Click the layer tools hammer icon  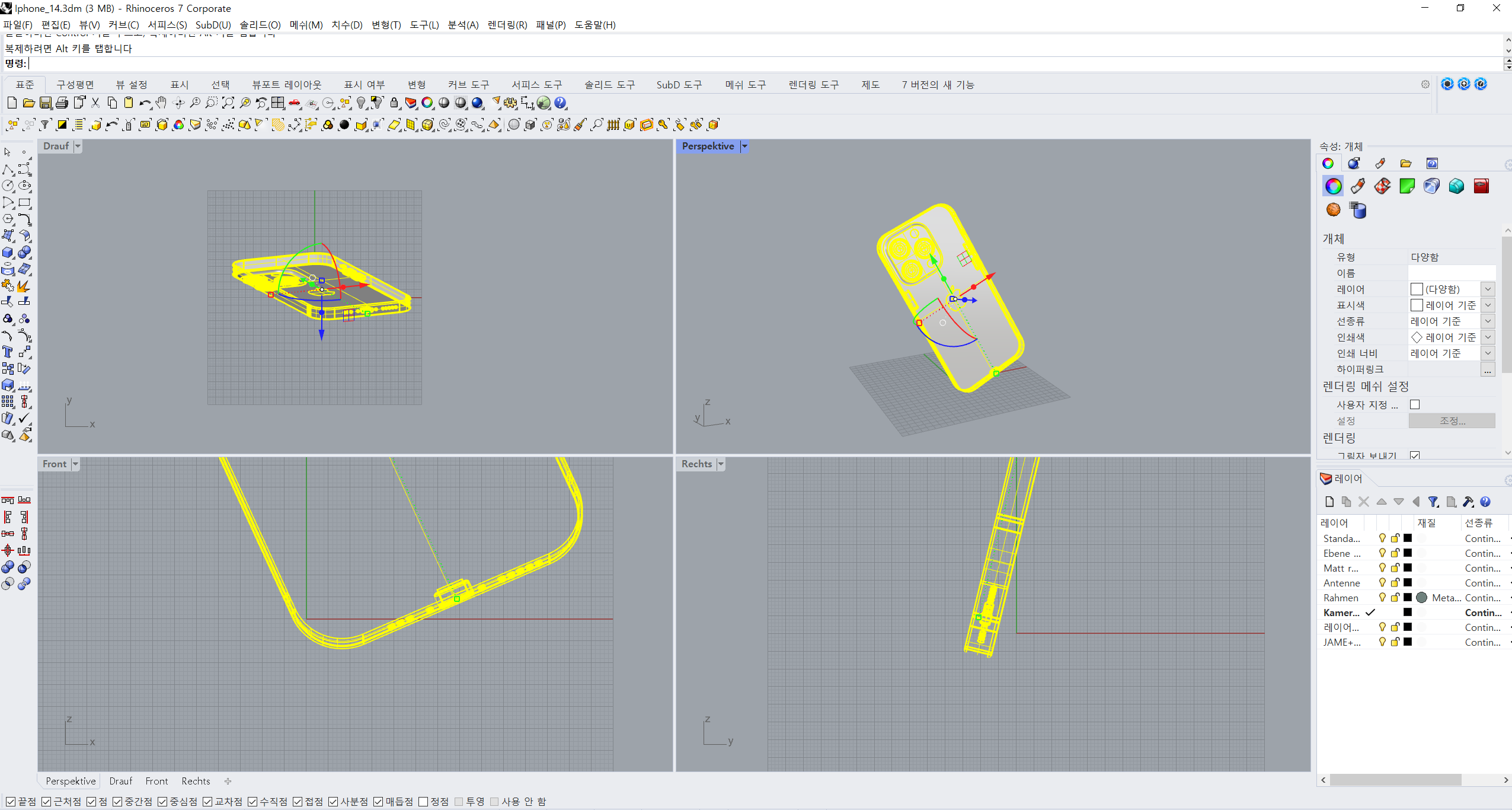coord(1468,502)
